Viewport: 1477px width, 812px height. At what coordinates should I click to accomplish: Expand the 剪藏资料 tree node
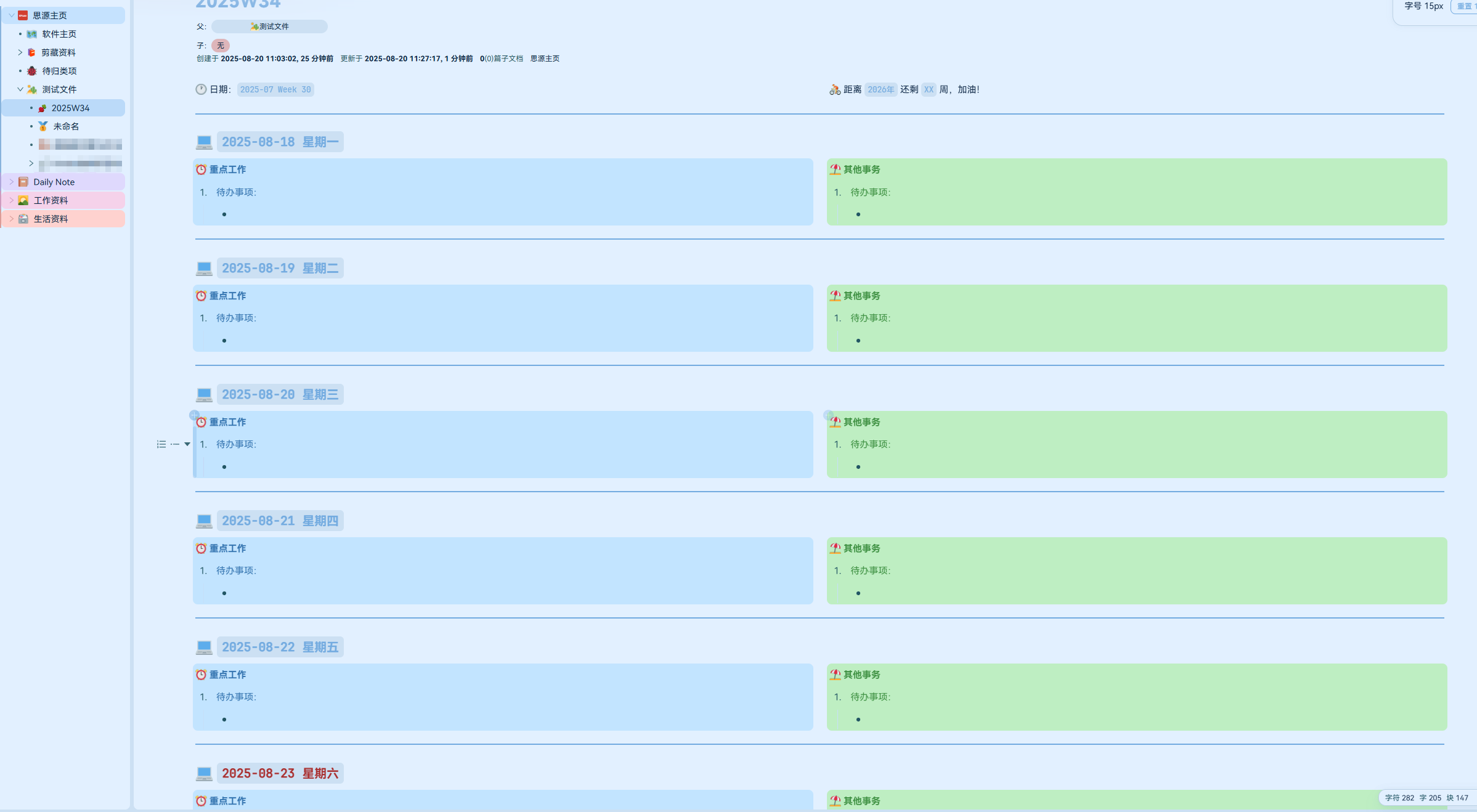point(20,52)
